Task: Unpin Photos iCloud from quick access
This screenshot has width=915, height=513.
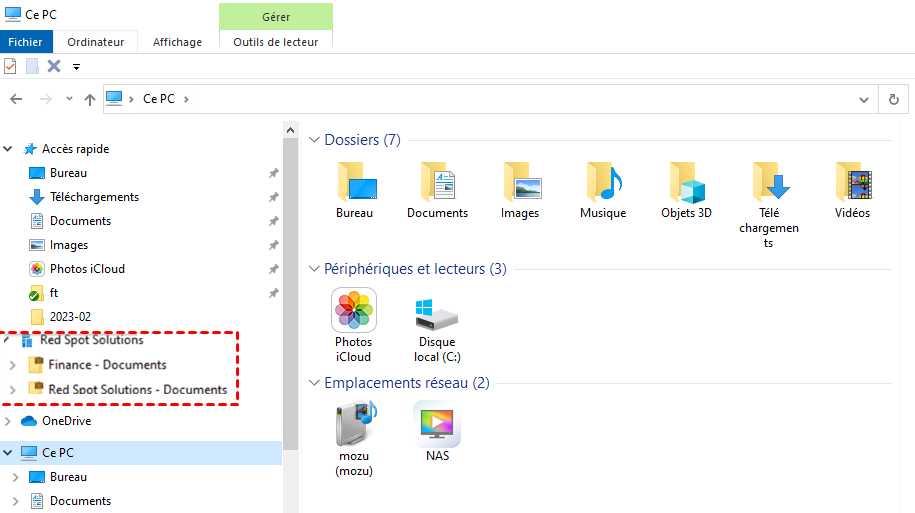Action: coord(273,269)
